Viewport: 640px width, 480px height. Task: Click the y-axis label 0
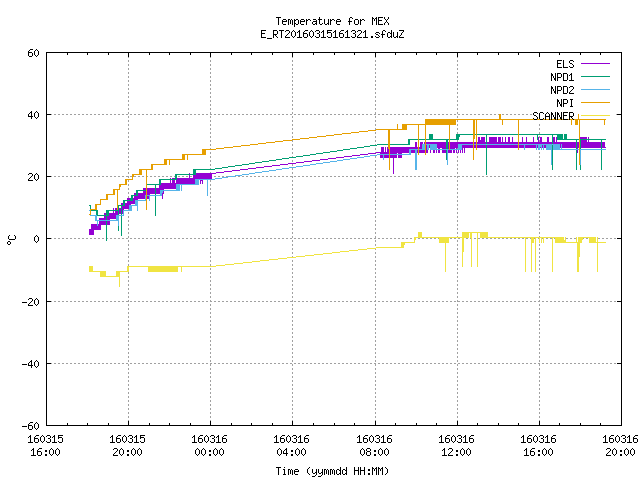tap(36, 239)
